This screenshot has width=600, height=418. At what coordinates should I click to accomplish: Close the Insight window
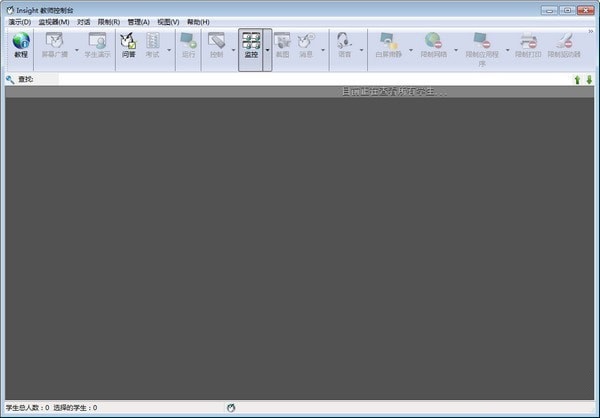click(x=586, y=10)
